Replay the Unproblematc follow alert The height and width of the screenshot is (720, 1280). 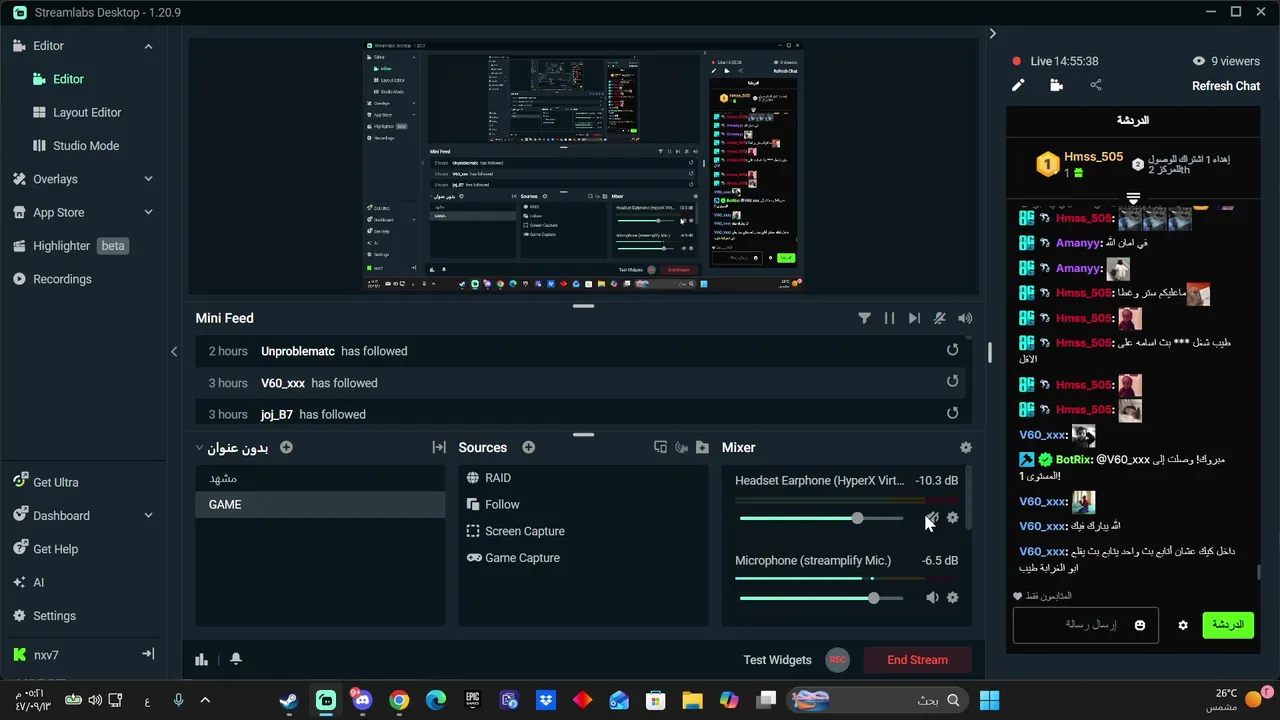point(952,350)
